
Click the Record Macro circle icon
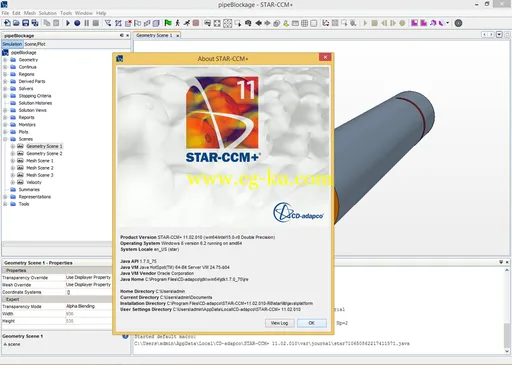(77, 23)
